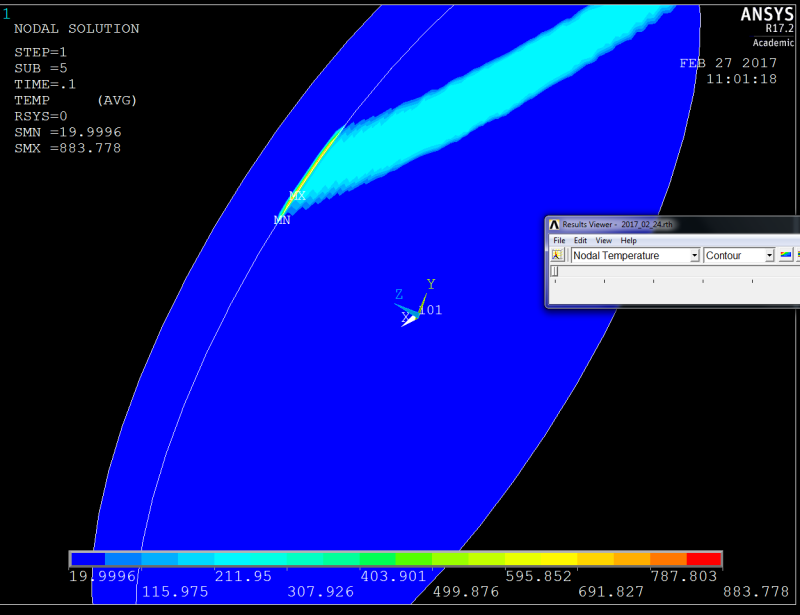Click the 11:01:18 timestamp
This screenshot has height=615, width=800.
coord(741,79)
